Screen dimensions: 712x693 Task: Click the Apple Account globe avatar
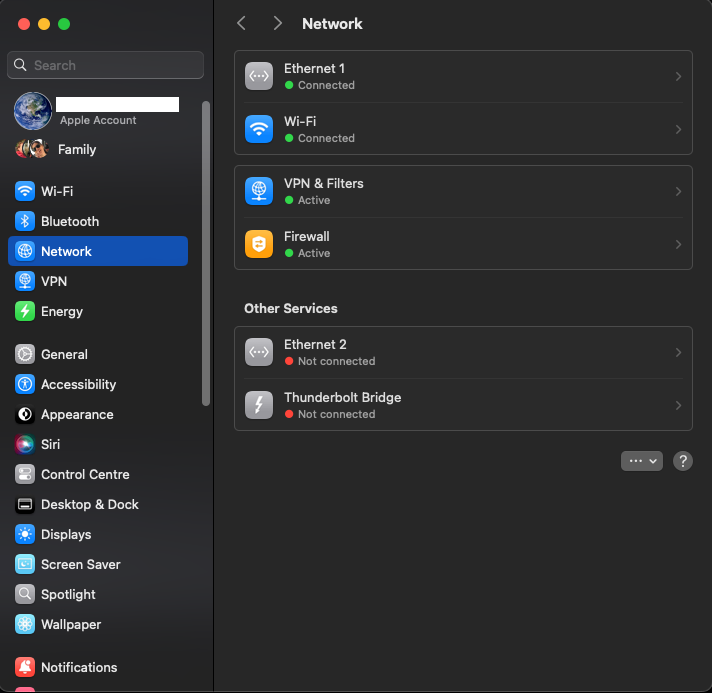click(33, 111)
